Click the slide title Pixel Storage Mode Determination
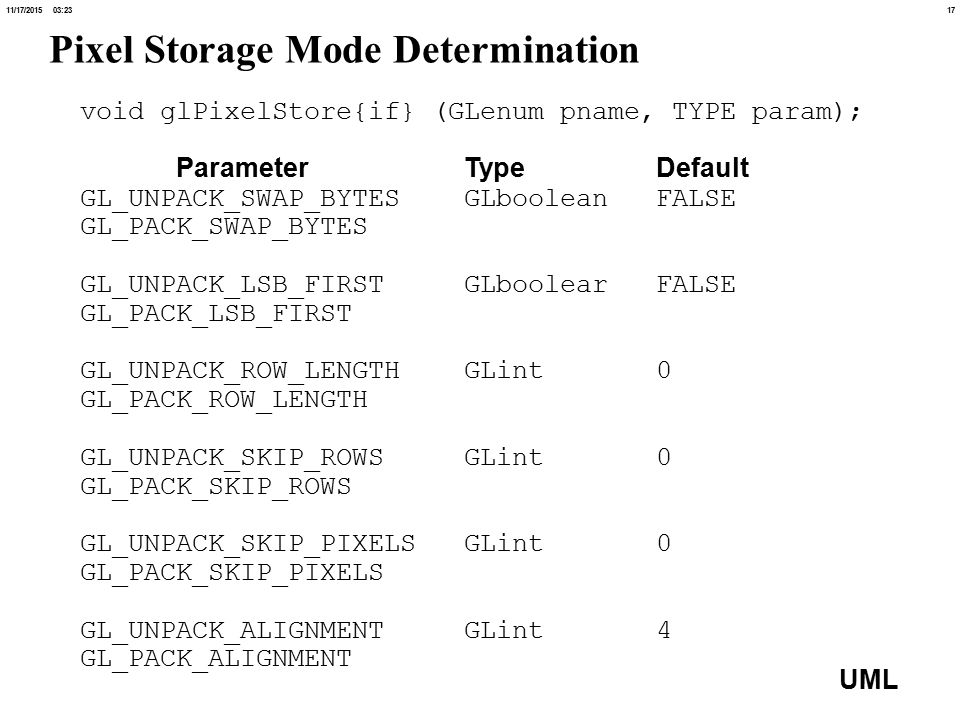960x720 pixels. [344, 50]
